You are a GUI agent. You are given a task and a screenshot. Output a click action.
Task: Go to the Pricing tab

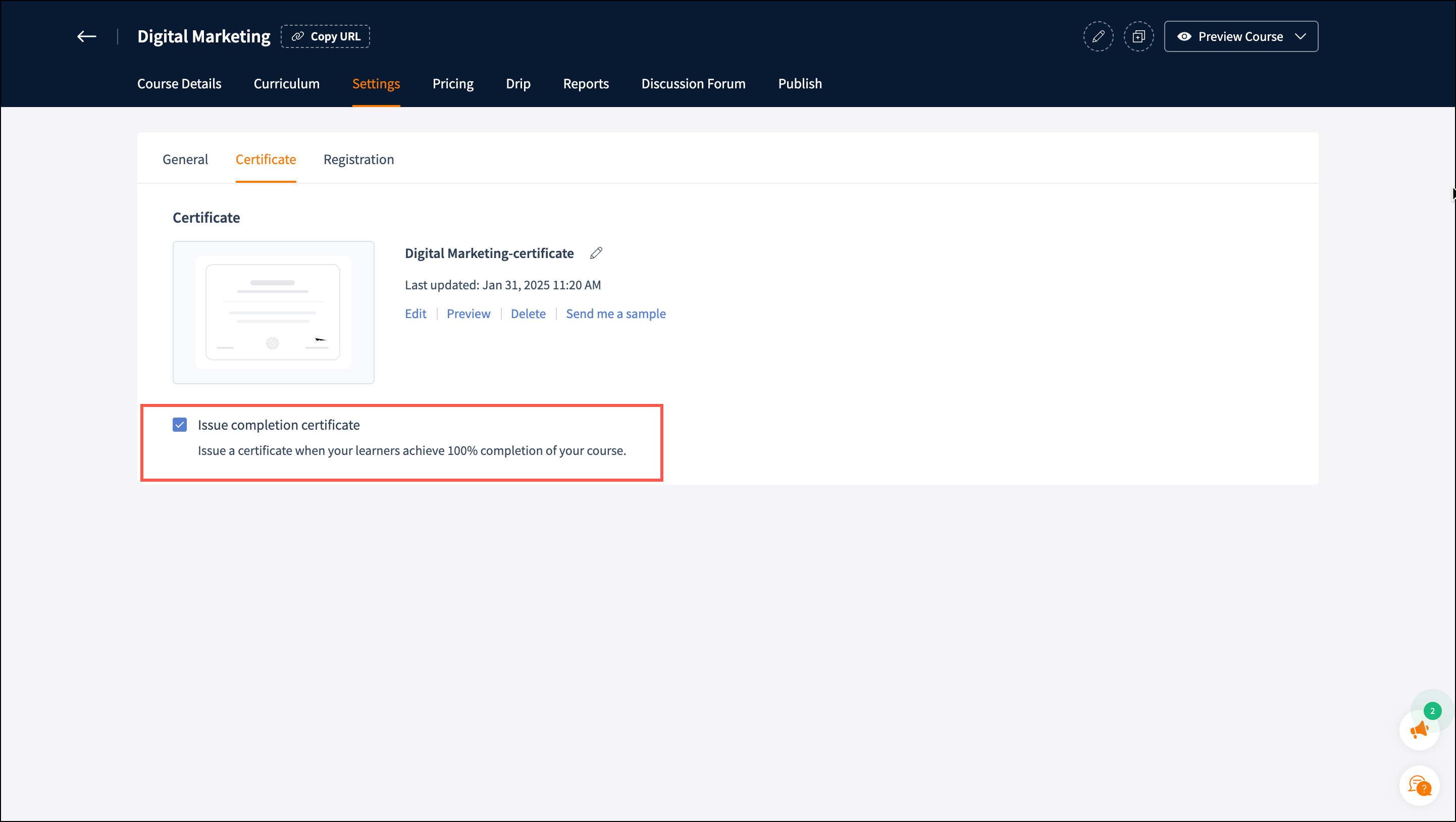pos(453,84)
